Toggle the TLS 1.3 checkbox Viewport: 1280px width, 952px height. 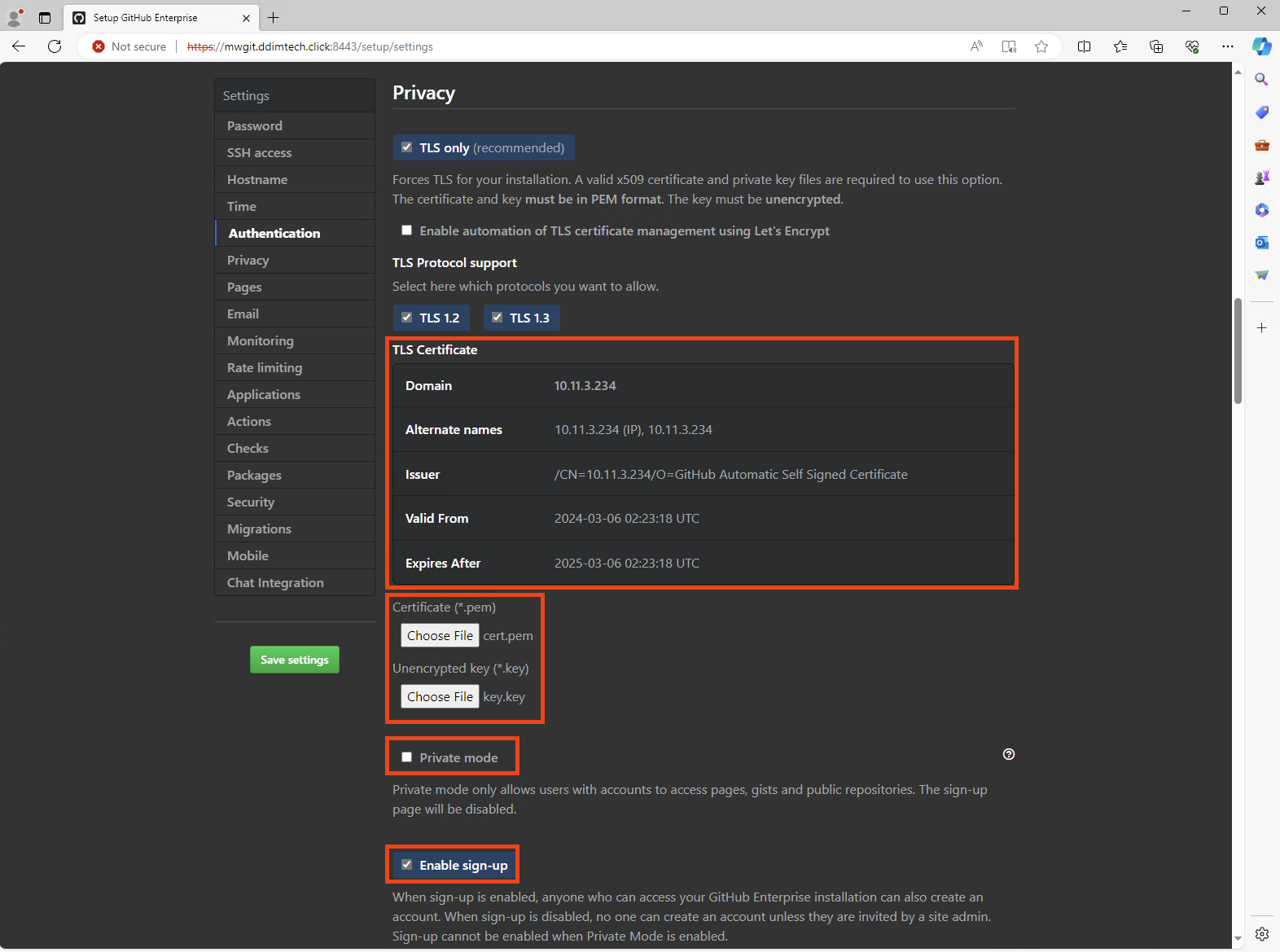[x=497, y=318]
